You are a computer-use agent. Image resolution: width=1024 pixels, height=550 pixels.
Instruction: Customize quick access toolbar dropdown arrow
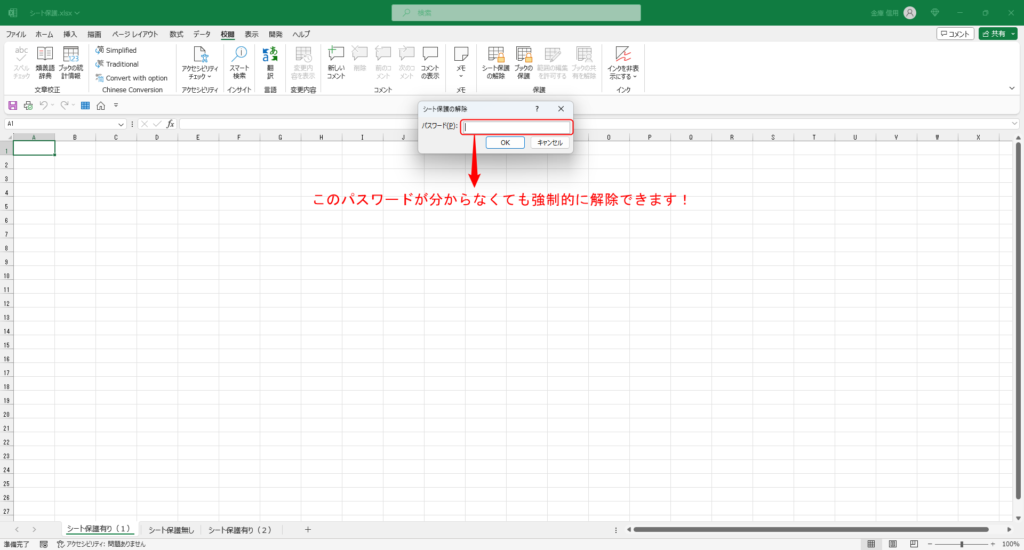click(x=116, y=105)
